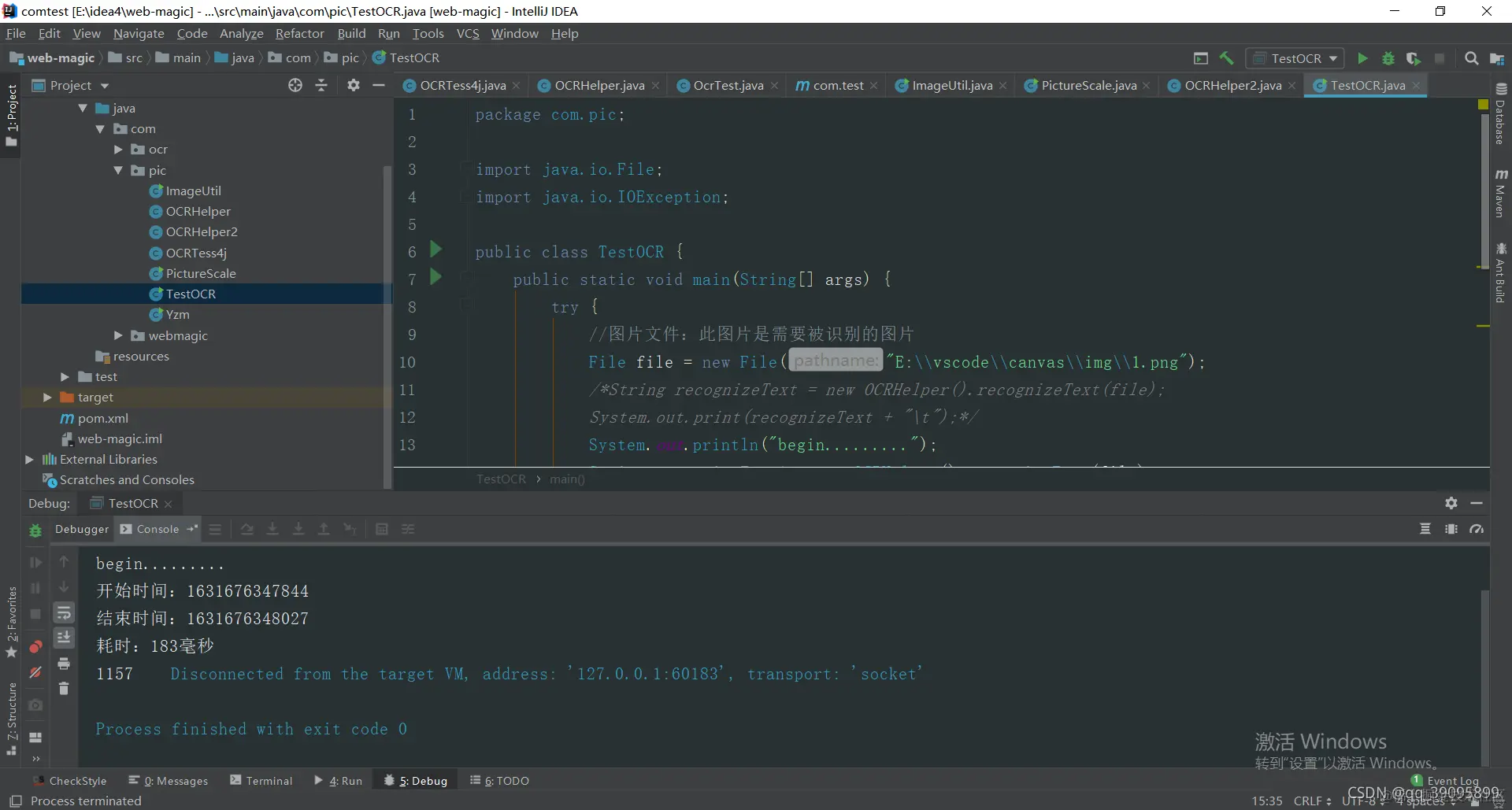Screen dimensions: 1512x810
Task: Toggle Favorites tool window stripe button
Action: (11, 622)
